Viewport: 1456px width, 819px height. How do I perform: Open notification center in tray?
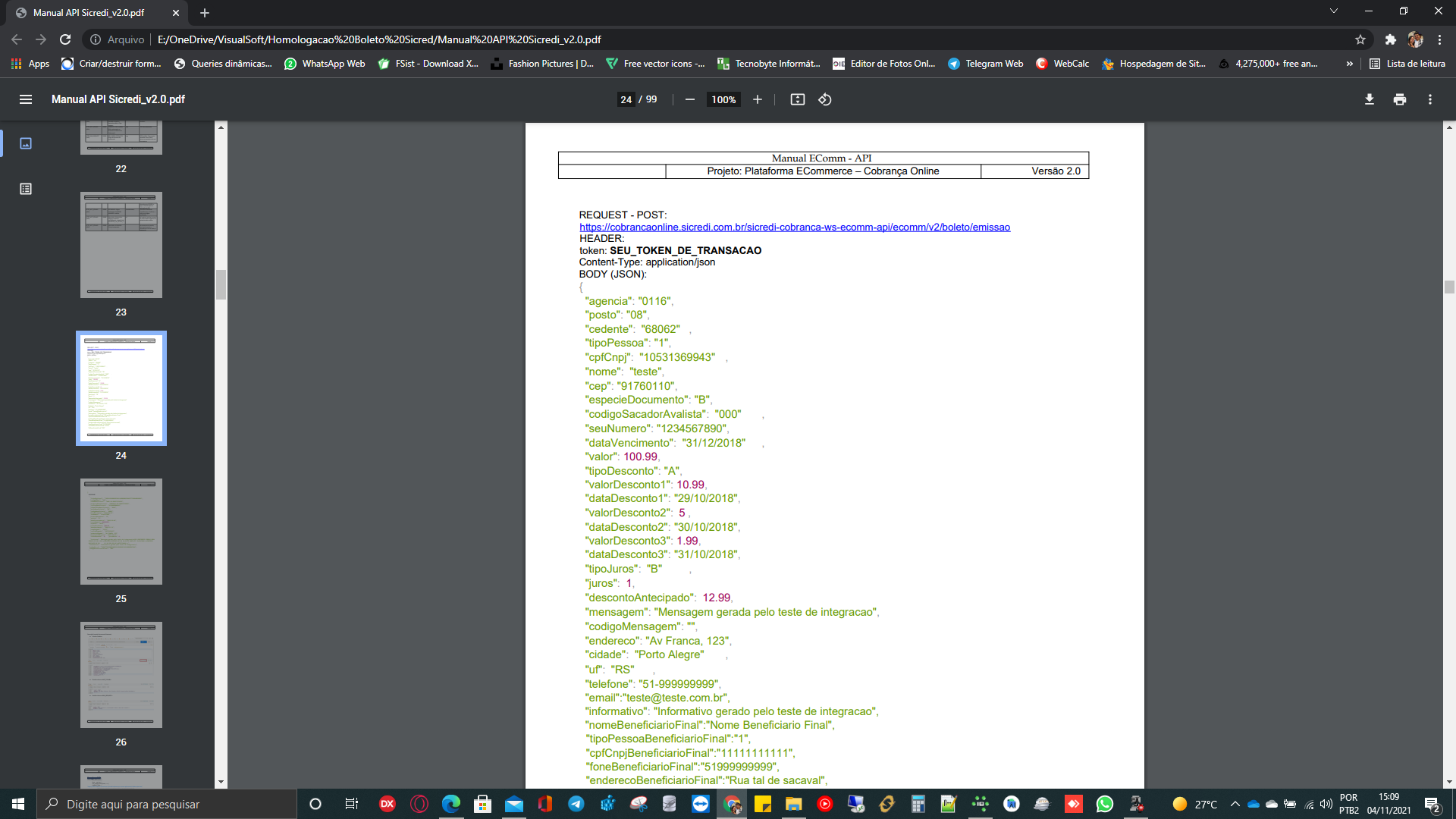tap(1432, 804)
